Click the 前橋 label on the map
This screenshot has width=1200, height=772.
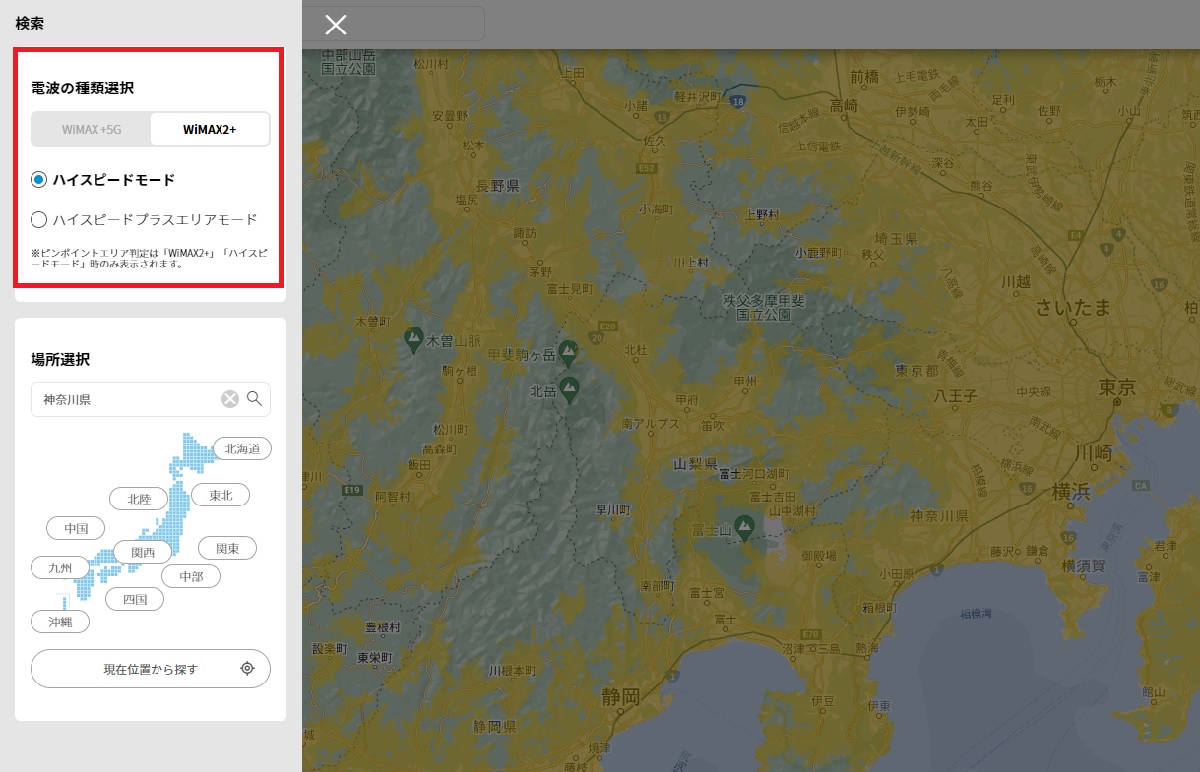point(865,76)
